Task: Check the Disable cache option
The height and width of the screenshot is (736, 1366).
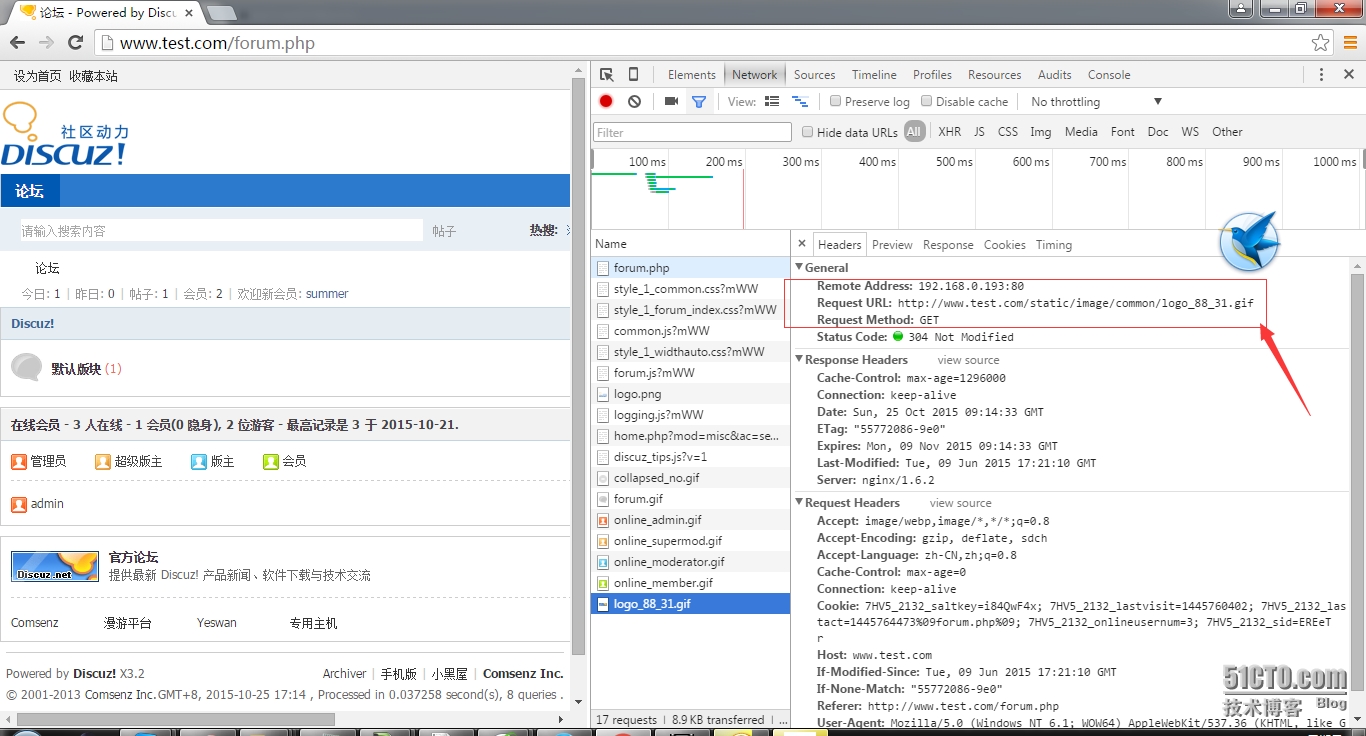Action: click(927, 101)
